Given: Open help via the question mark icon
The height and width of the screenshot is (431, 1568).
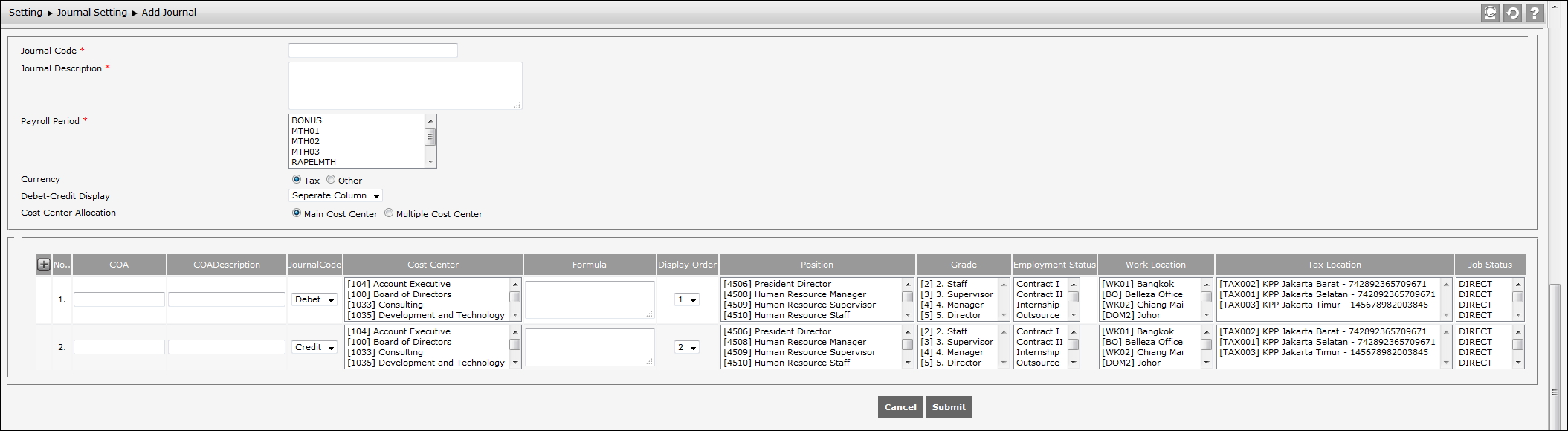Looking at the screenshot, I should click(1534, 13).
